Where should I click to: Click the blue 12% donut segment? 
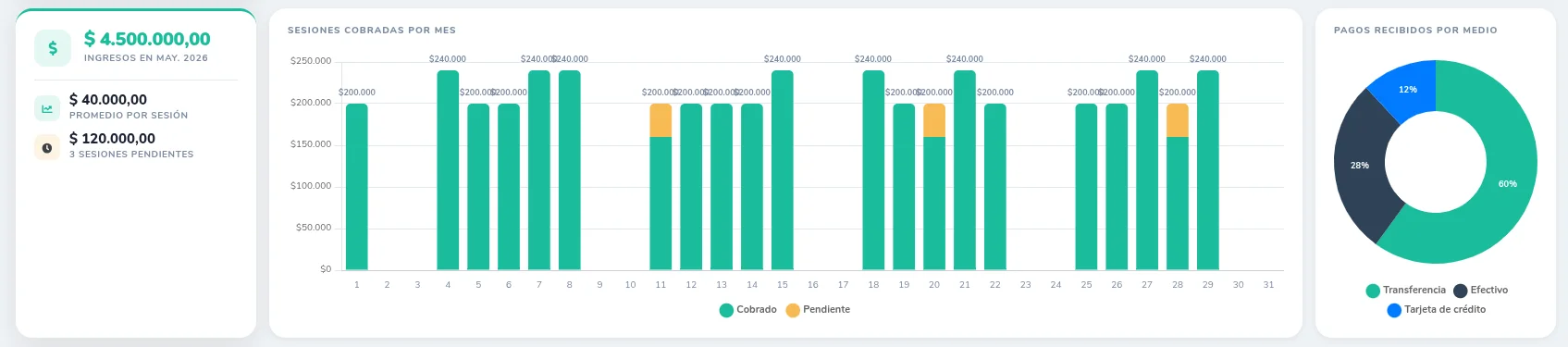tap(1408, 89)
